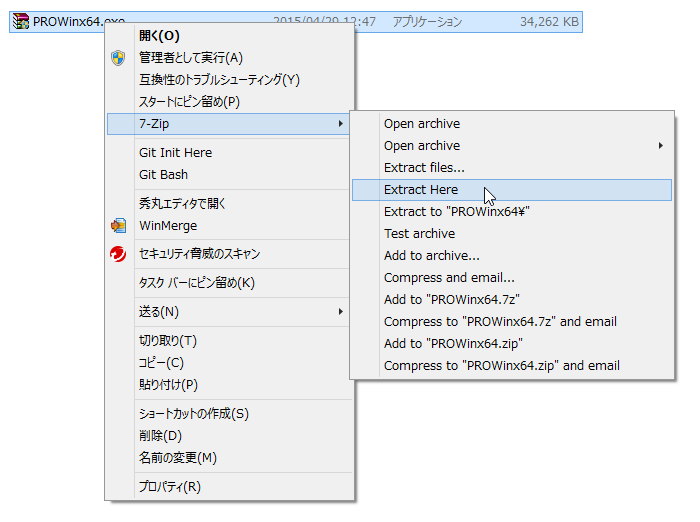Choose Extract files... option

[424, 168]
